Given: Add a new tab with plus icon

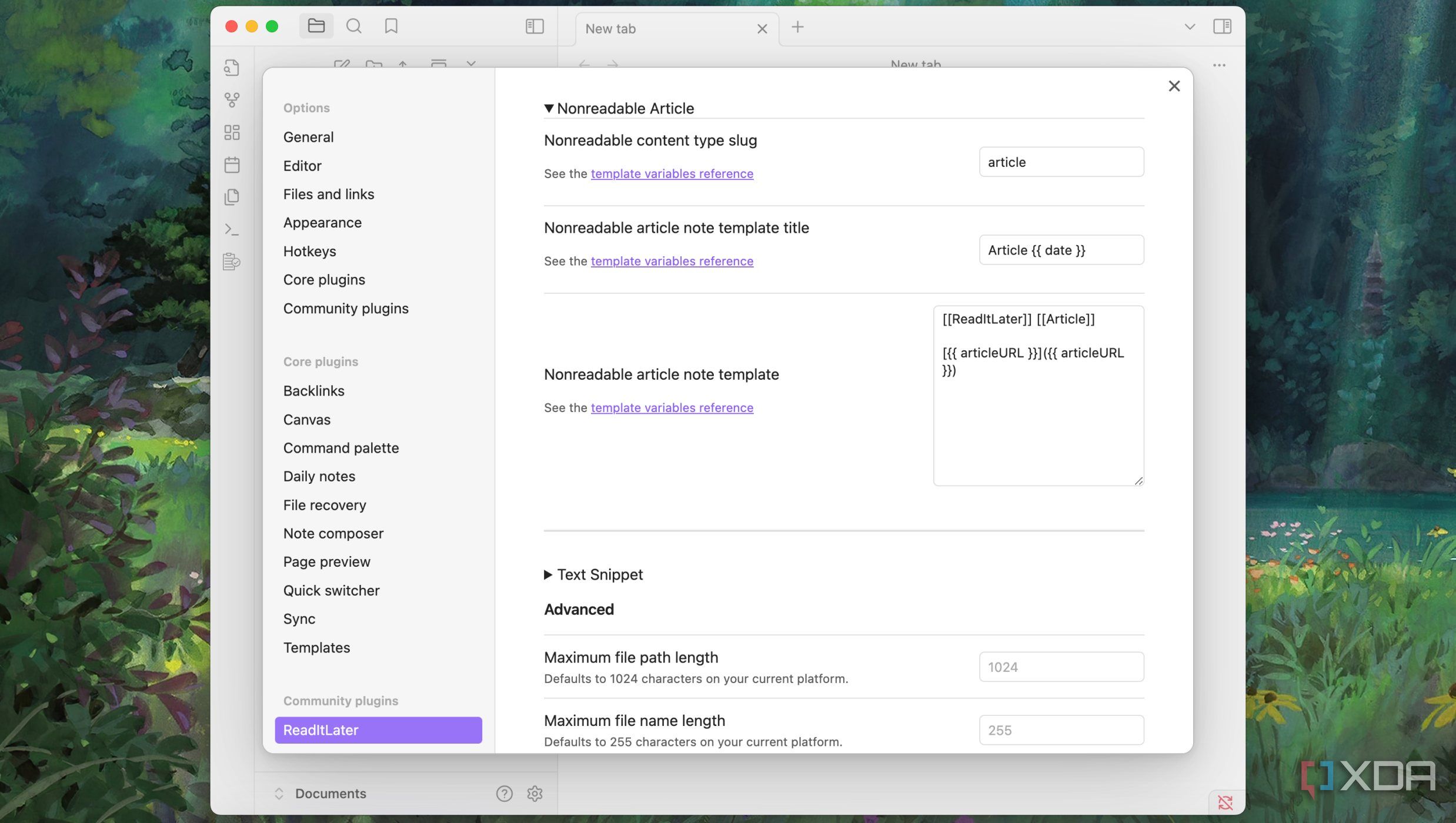Looking at the screenshot, I should tap(797, 27).
